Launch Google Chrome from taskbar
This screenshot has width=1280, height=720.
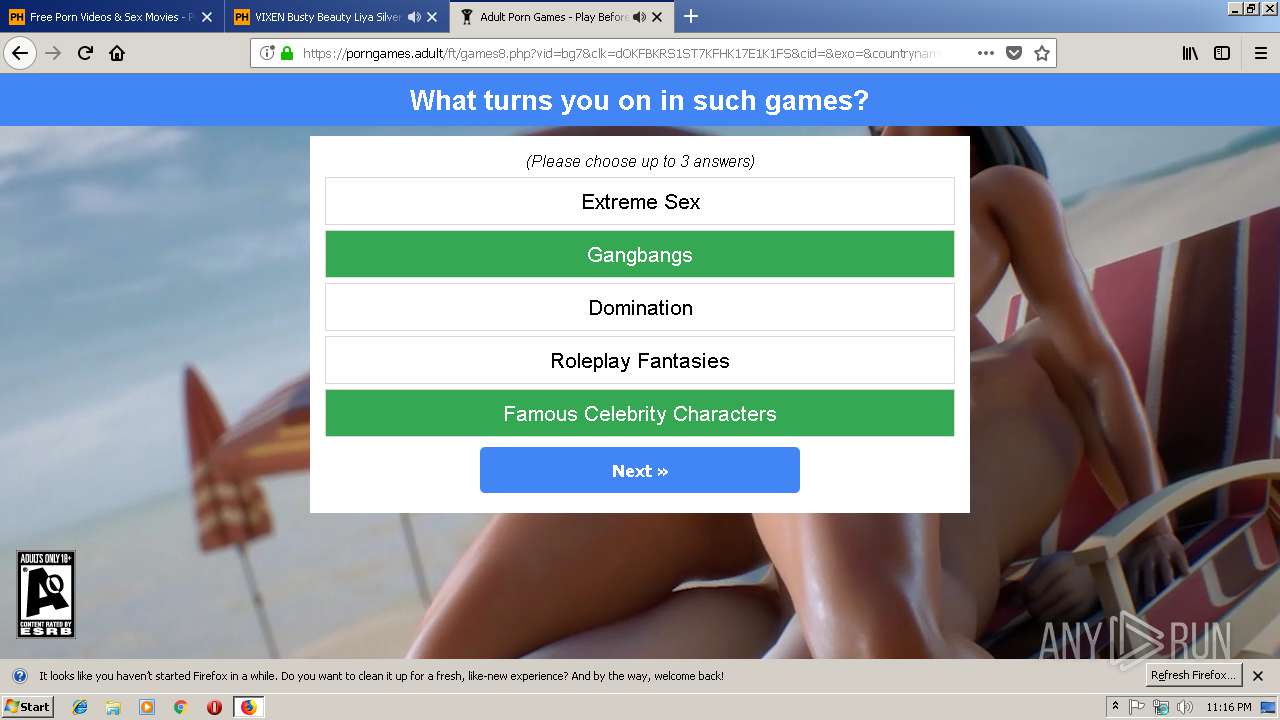[x=180, y=707]
